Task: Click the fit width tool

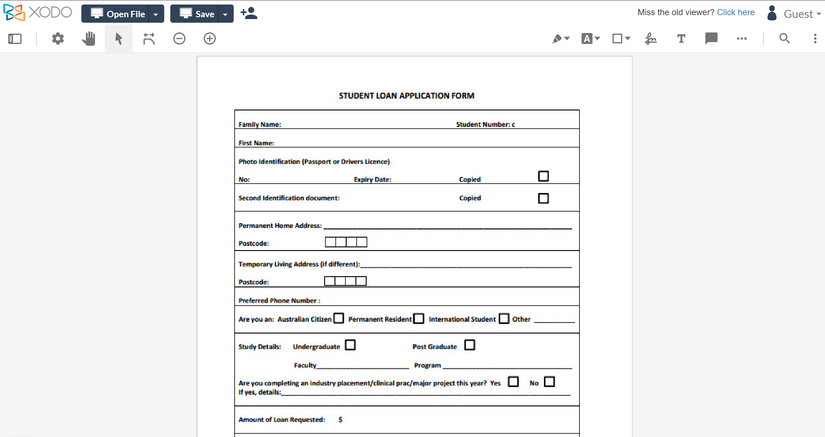Action: [149, 38]
